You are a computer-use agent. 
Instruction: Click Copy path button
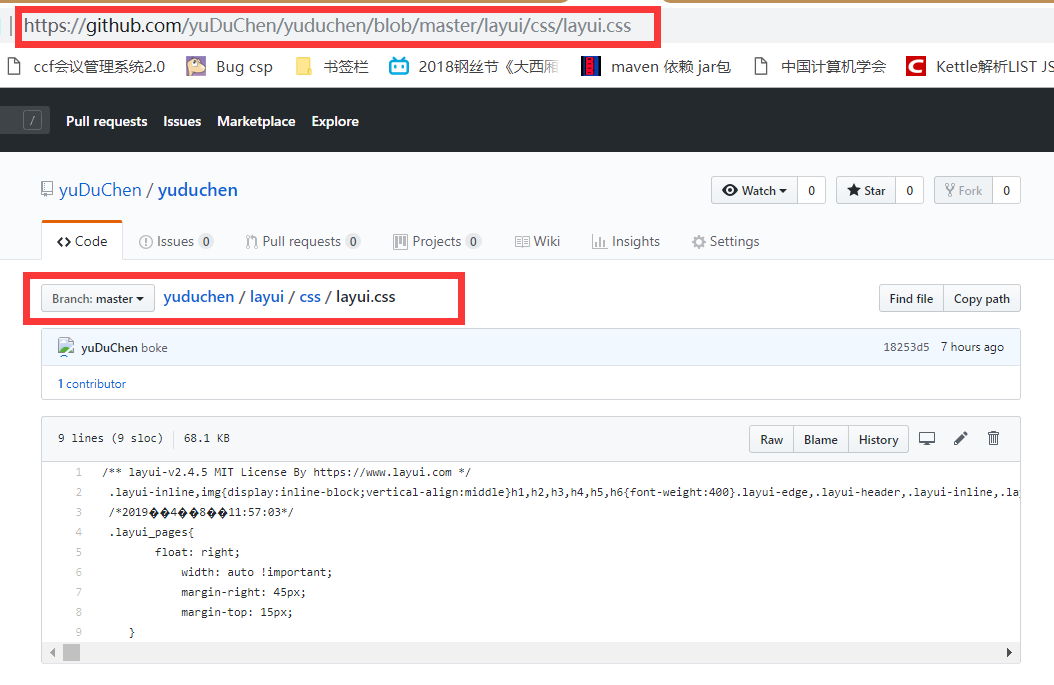pos(981,298)
